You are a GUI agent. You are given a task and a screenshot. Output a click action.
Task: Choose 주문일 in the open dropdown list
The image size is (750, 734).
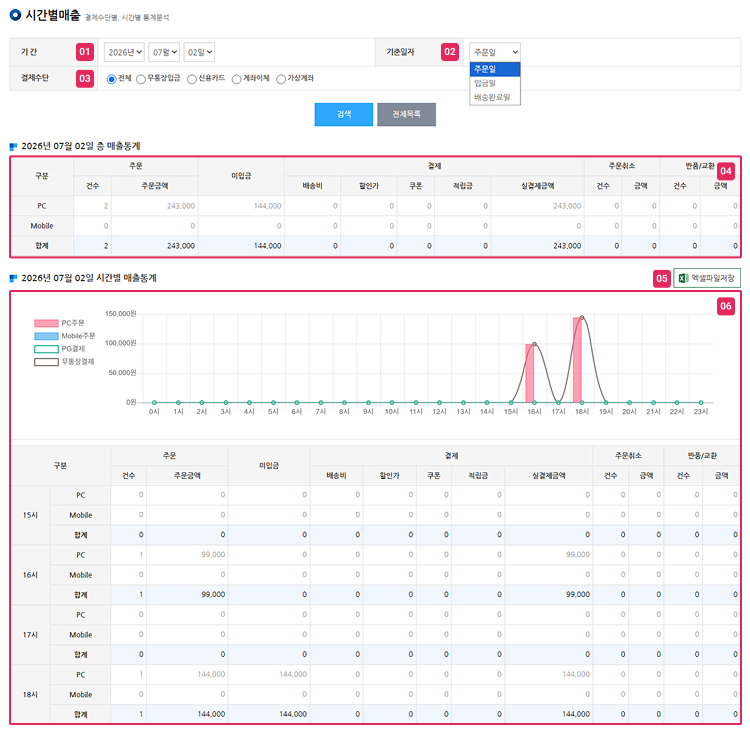[495, 69]
